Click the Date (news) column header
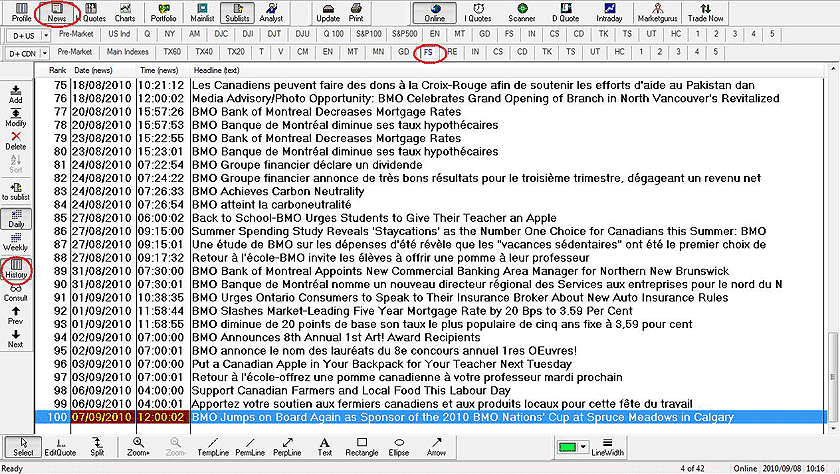 coord(93,70)
